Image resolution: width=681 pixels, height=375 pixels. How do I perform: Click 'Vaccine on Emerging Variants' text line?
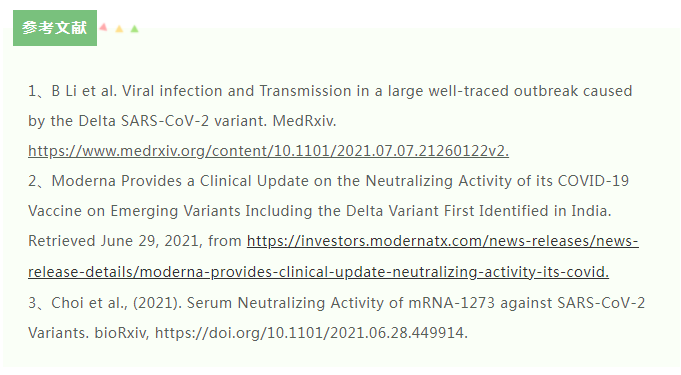tap(135, 211)
